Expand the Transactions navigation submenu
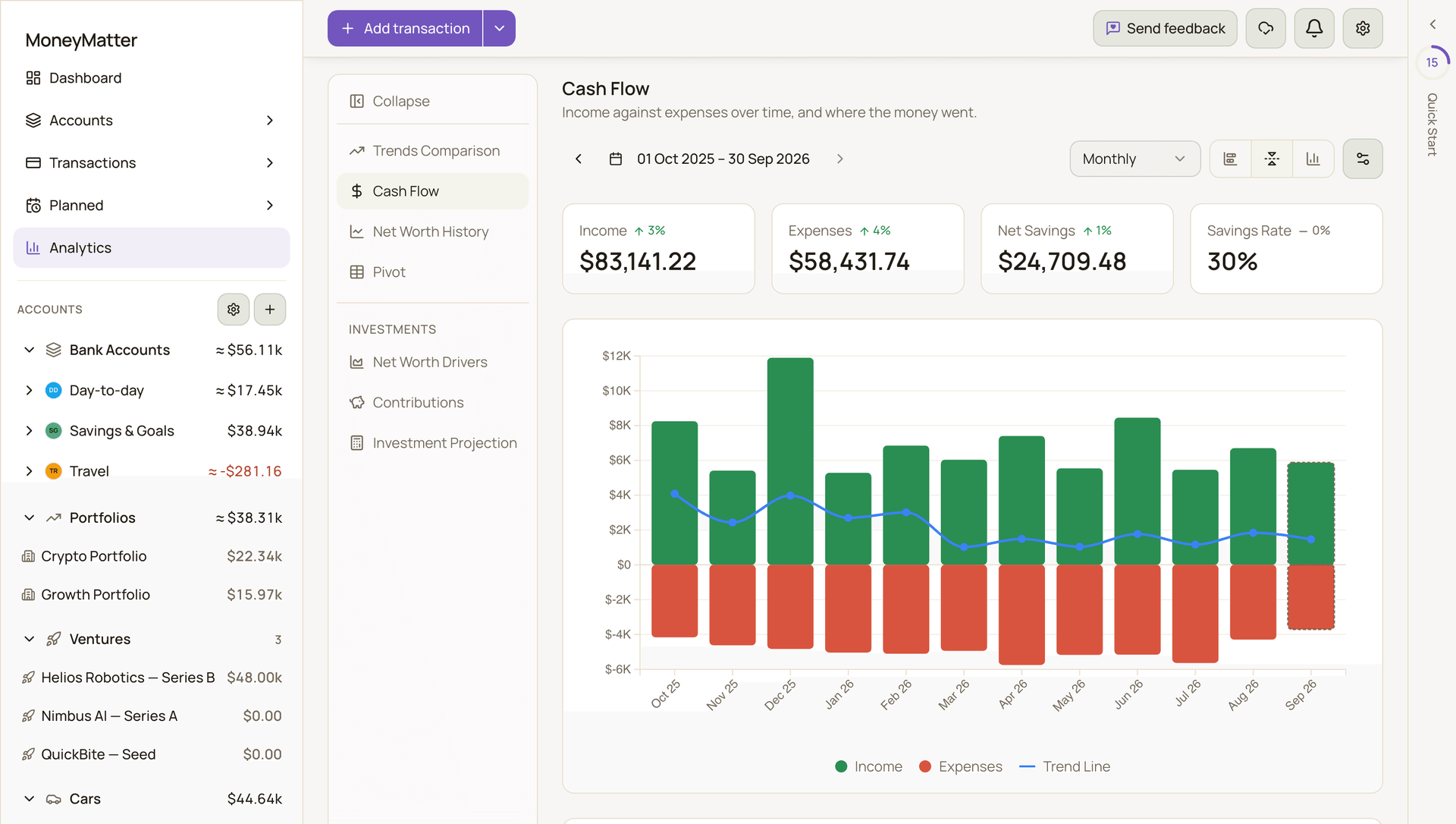 270,163
